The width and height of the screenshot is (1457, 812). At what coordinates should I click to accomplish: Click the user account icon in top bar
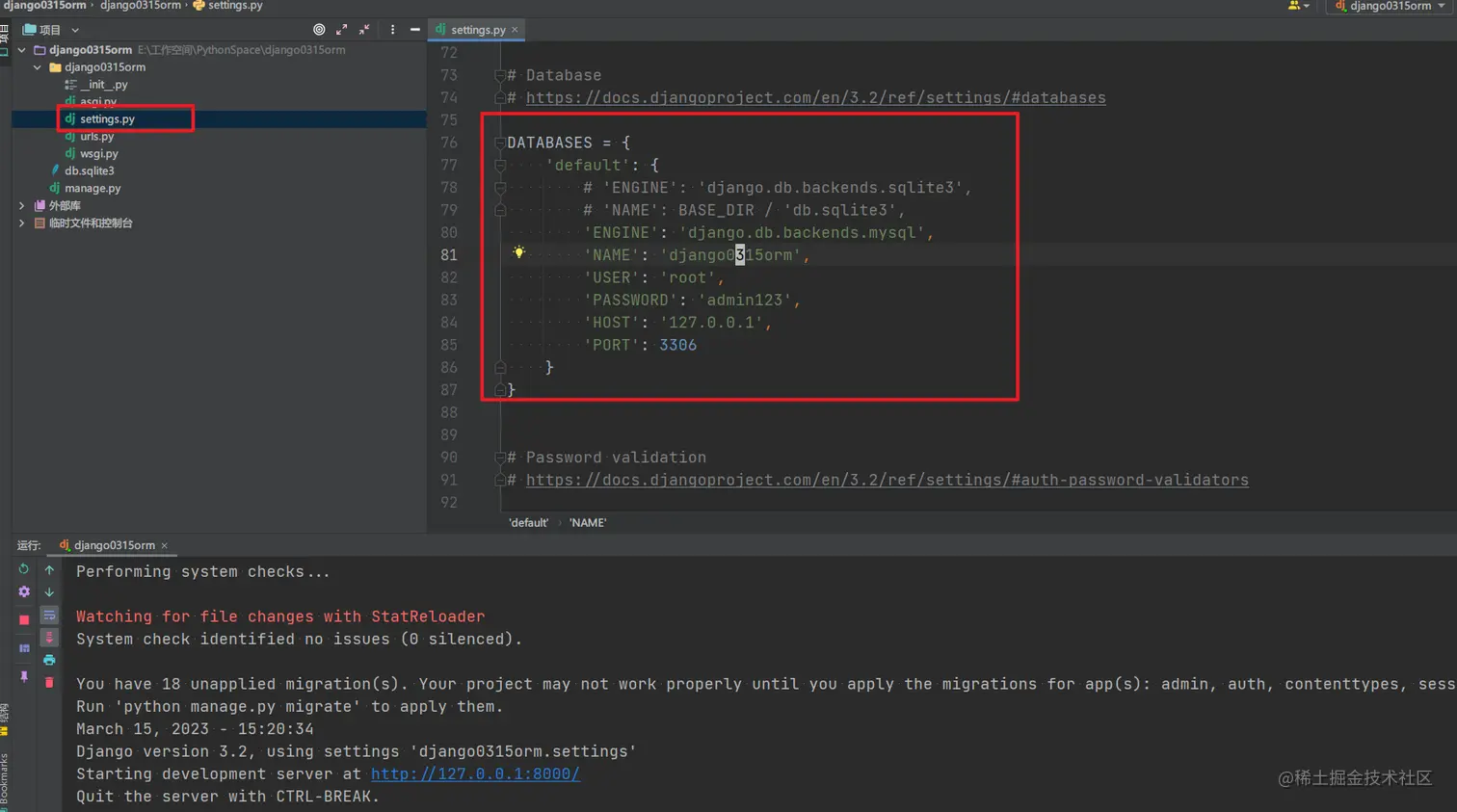(1294, 6)
